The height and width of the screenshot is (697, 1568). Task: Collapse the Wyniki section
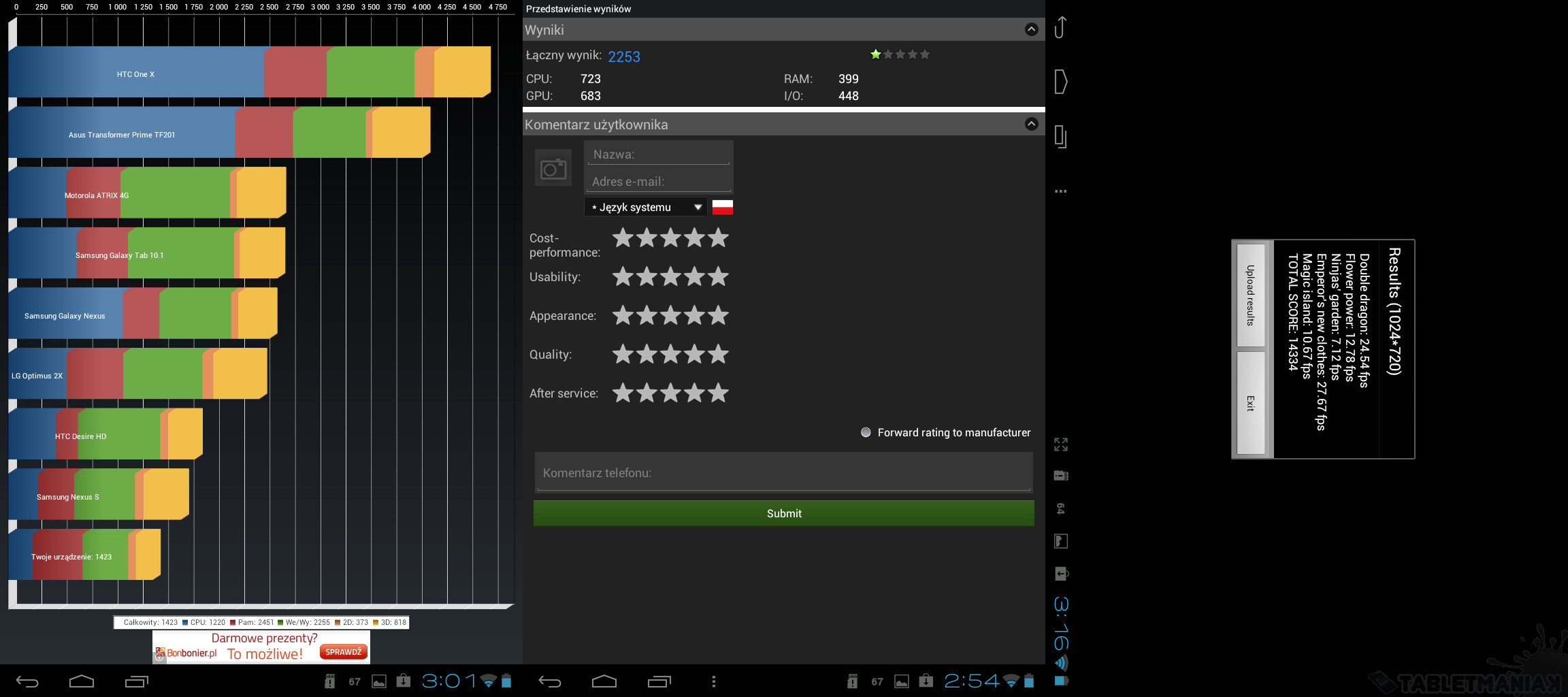1031,29
